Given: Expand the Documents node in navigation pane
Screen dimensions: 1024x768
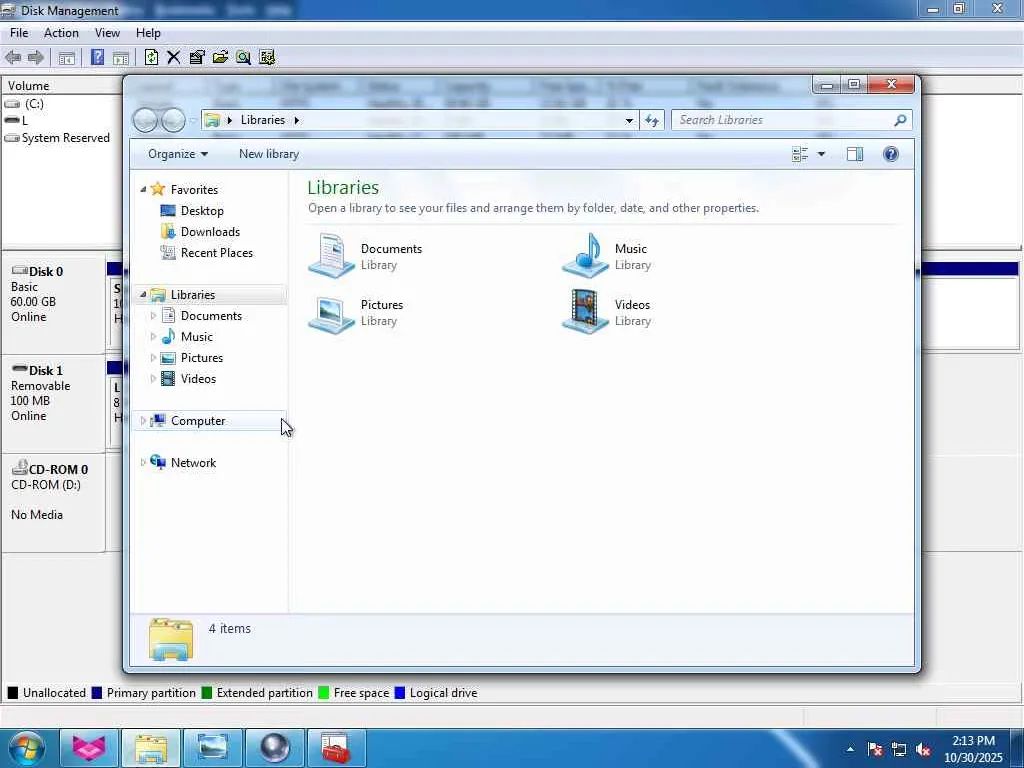Looking at the screenshot, I should pyautogui.click(x=153, y=316).
